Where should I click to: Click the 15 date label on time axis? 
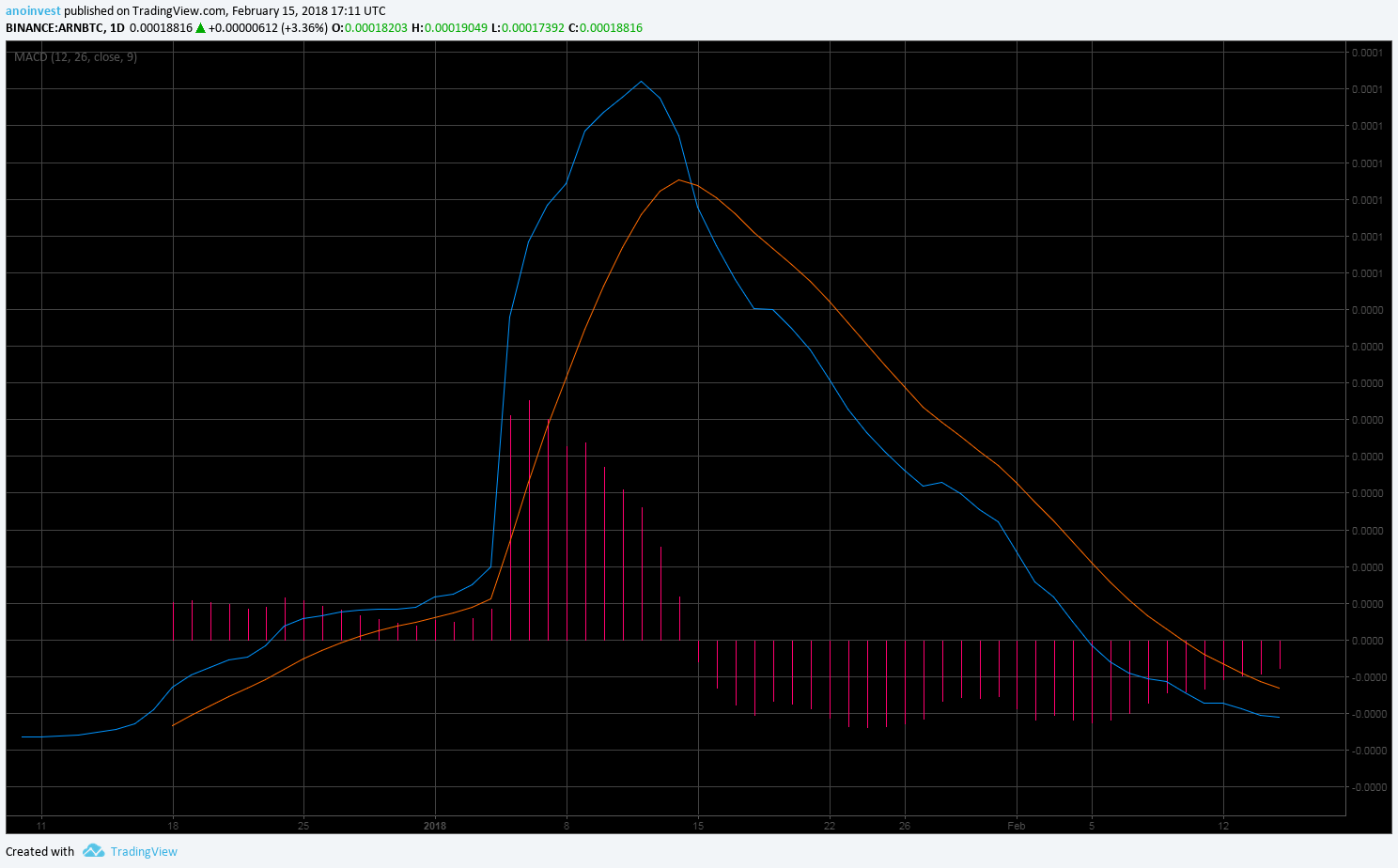coord(698,826)
